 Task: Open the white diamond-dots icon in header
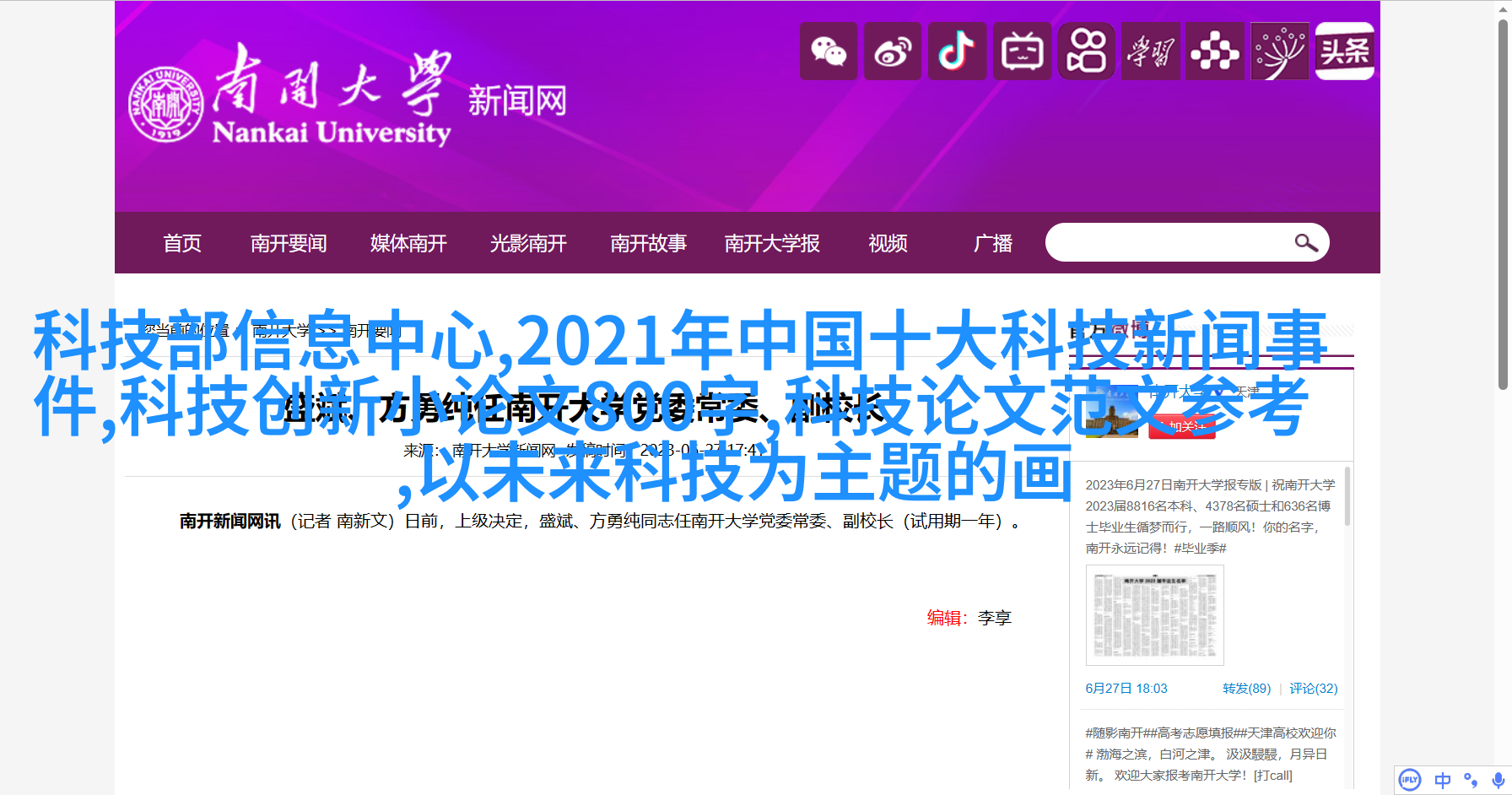(1215, 51)
